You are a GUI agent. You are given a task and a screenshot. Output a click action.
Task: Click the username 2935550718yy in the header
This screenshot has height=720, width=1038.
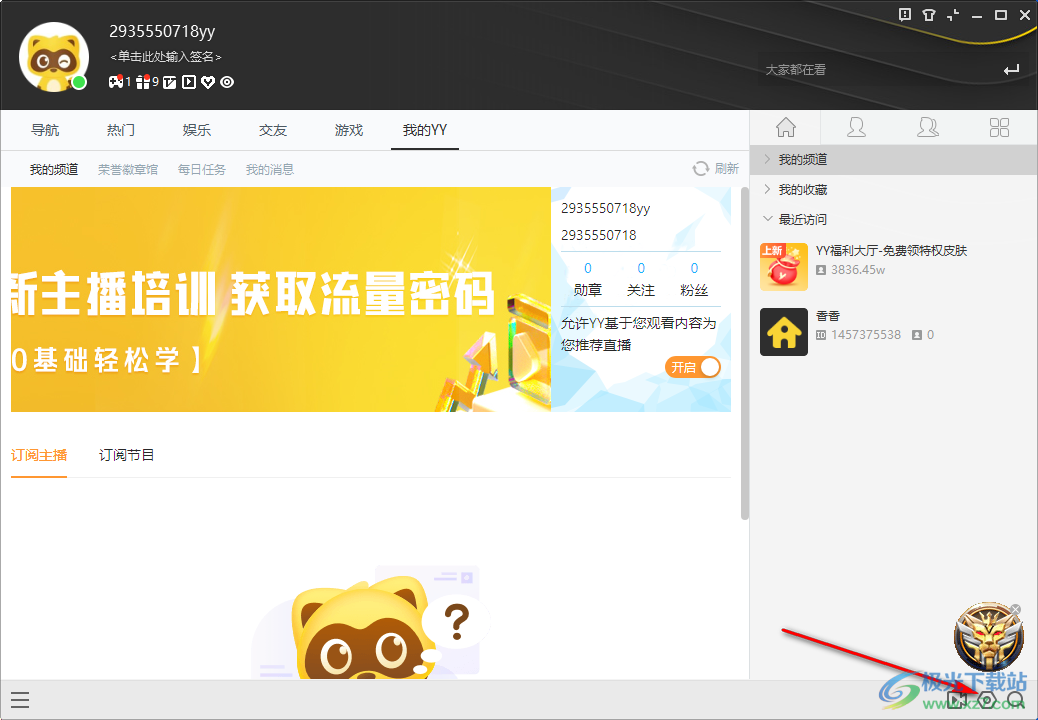[162, 31]
